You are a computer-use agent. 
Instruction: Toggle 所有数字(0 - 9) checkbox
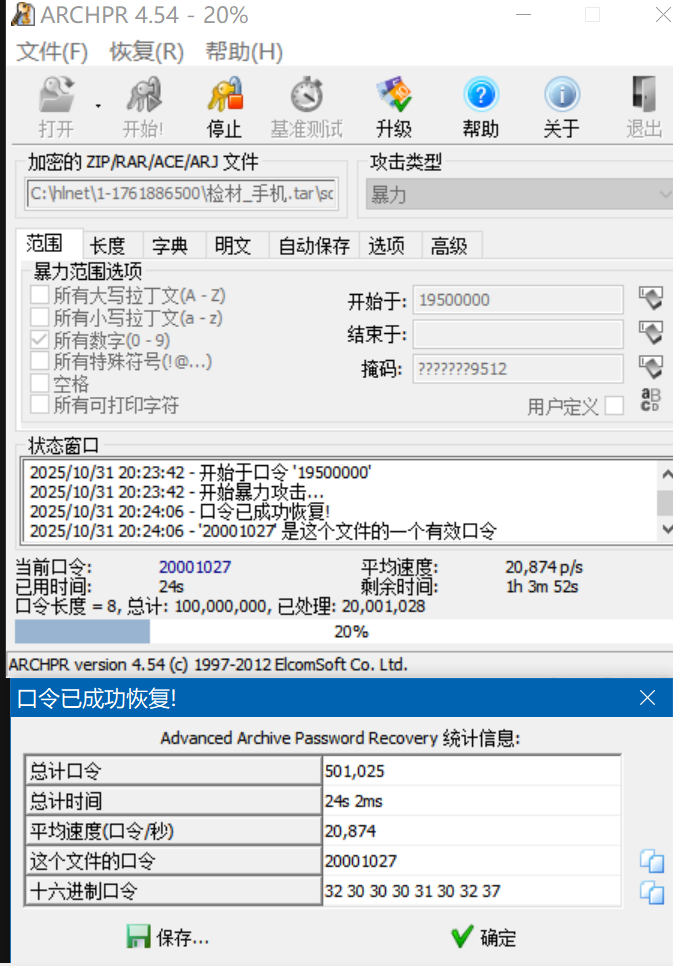[40, 340]
